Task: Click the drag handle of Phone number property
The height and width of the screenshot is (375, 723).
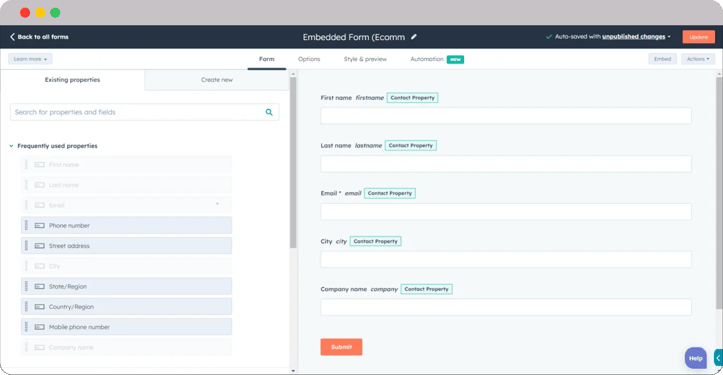Action: pyautogui.click(x=26, y=226)
